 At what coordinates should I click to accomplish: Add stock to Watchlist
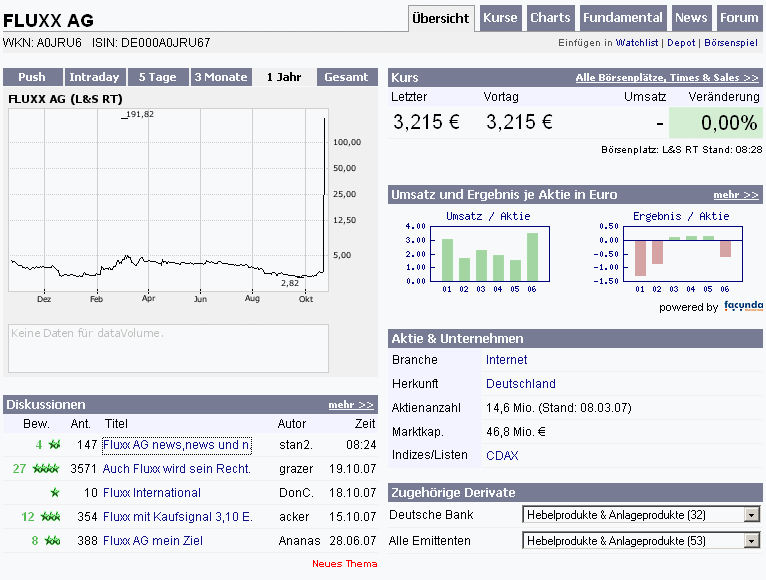coord(637,43)
